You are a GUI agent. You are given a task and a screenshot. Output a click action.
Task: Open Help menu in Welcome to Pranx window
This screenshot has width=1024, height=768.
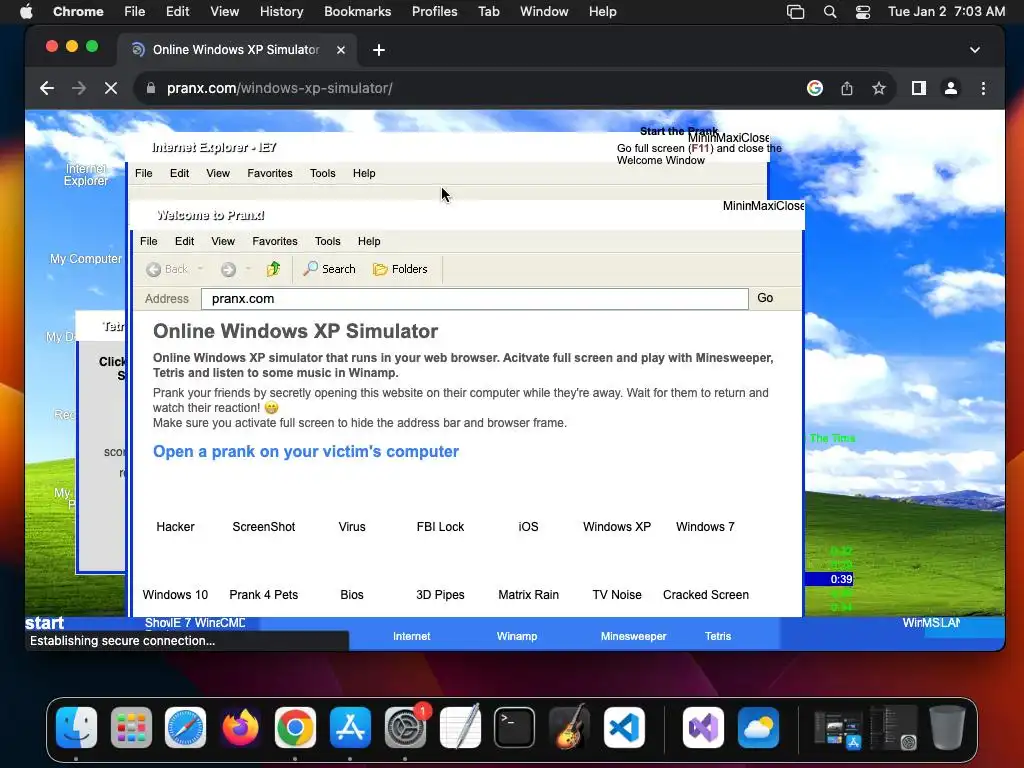tap(369, 242)
